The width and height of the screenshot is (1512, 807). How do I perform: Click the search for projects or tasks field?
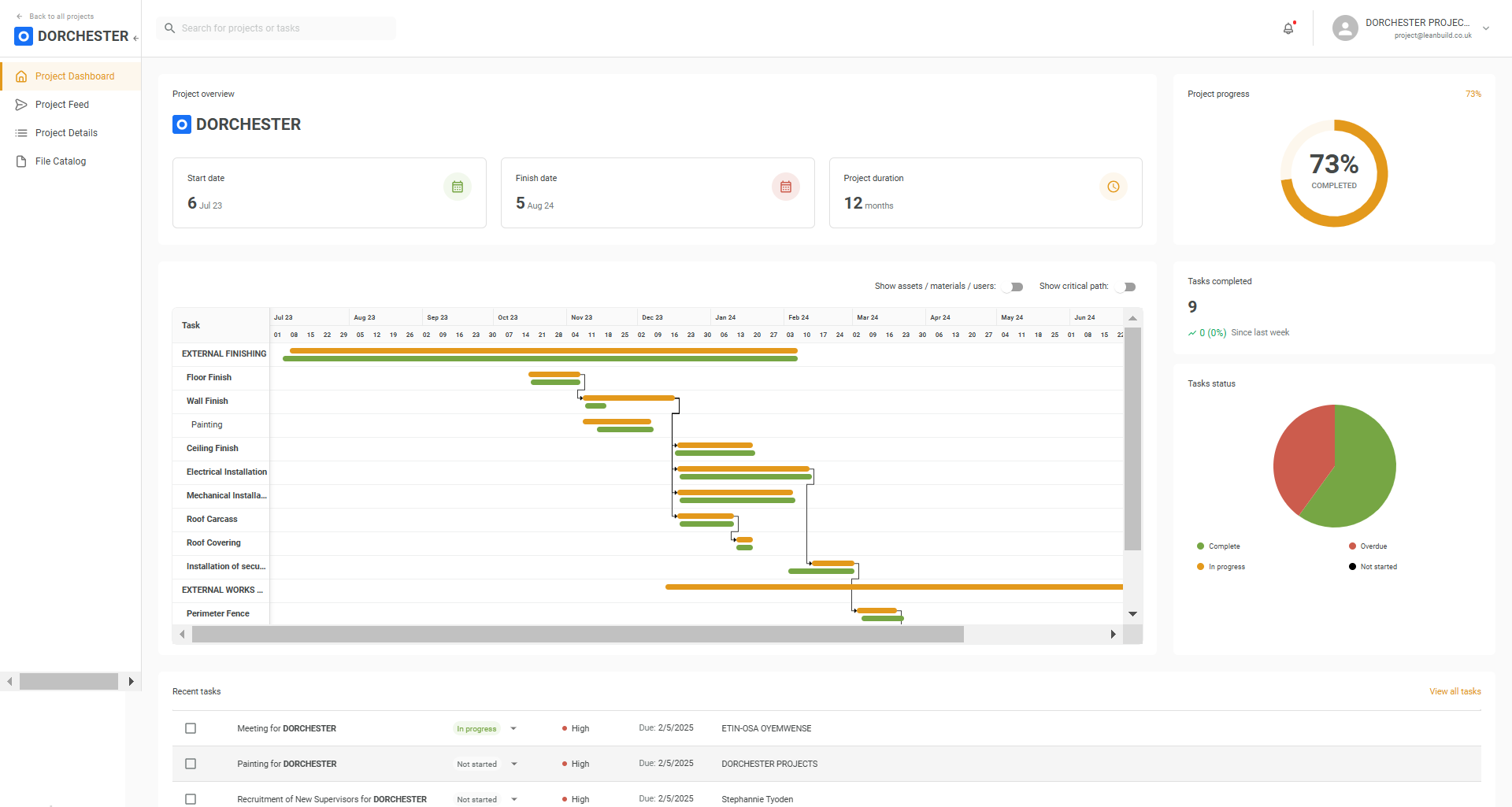point(283,28)
